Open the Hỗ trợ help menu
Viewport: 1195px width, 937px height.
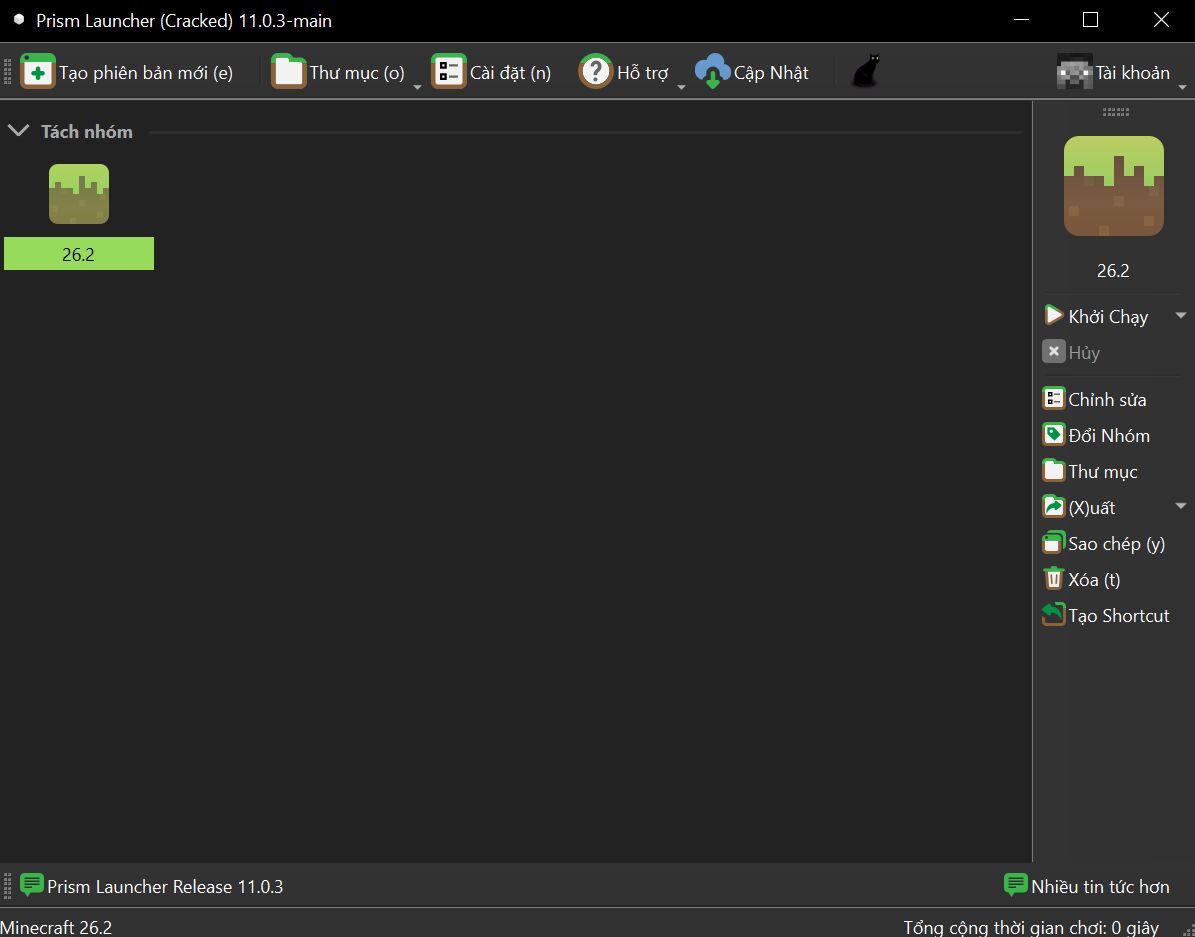(631, 72)
